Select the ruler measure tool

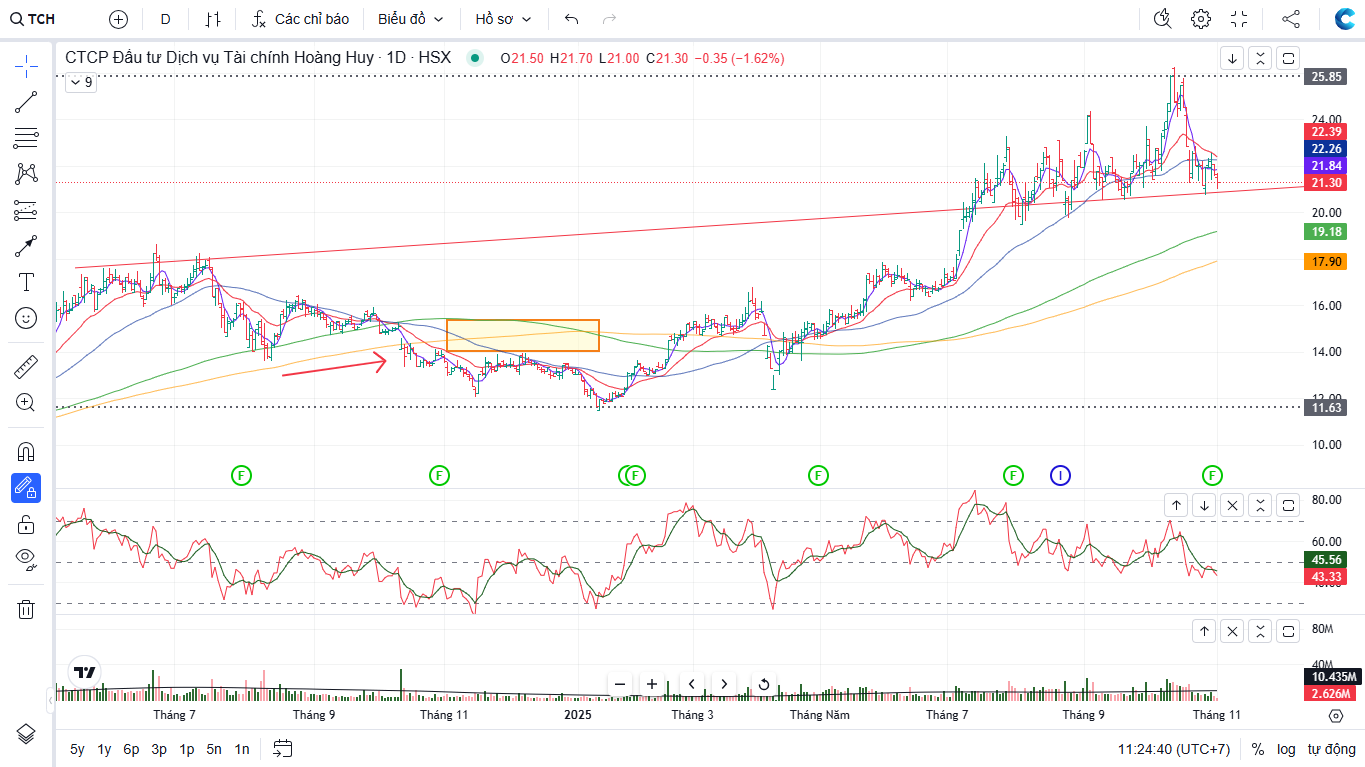pyautogui.click(x=26, y=367)
